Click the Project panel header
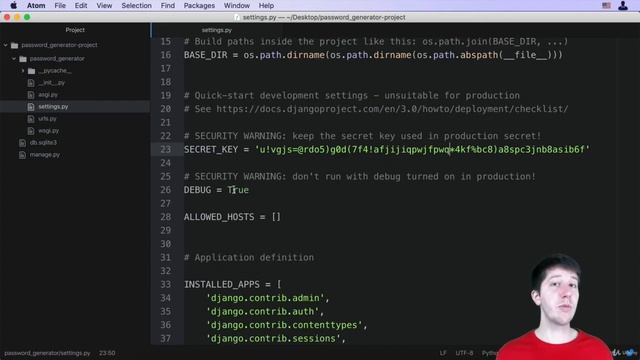The image size is (640, 360). pos(75,30)
